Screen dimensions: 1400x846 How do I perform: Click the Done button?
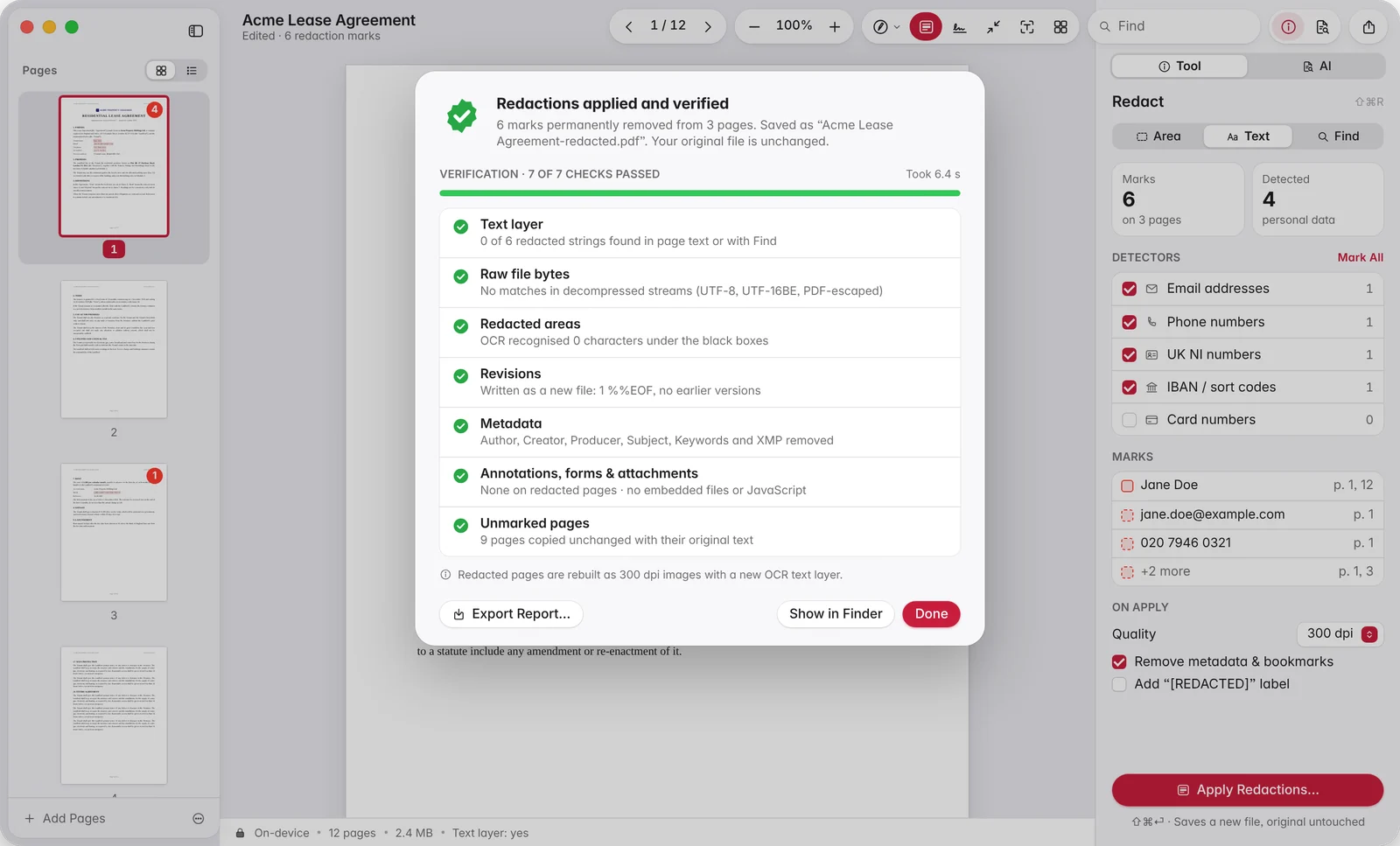click(x=931, y=614)
